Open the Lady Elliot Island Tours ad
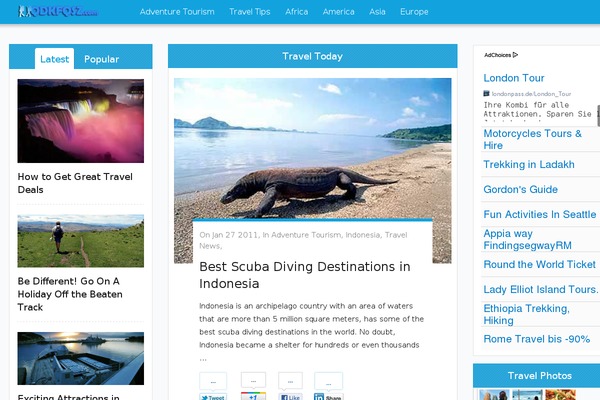The height and width of the screenshot is (400, 600). tap(540, 289)
